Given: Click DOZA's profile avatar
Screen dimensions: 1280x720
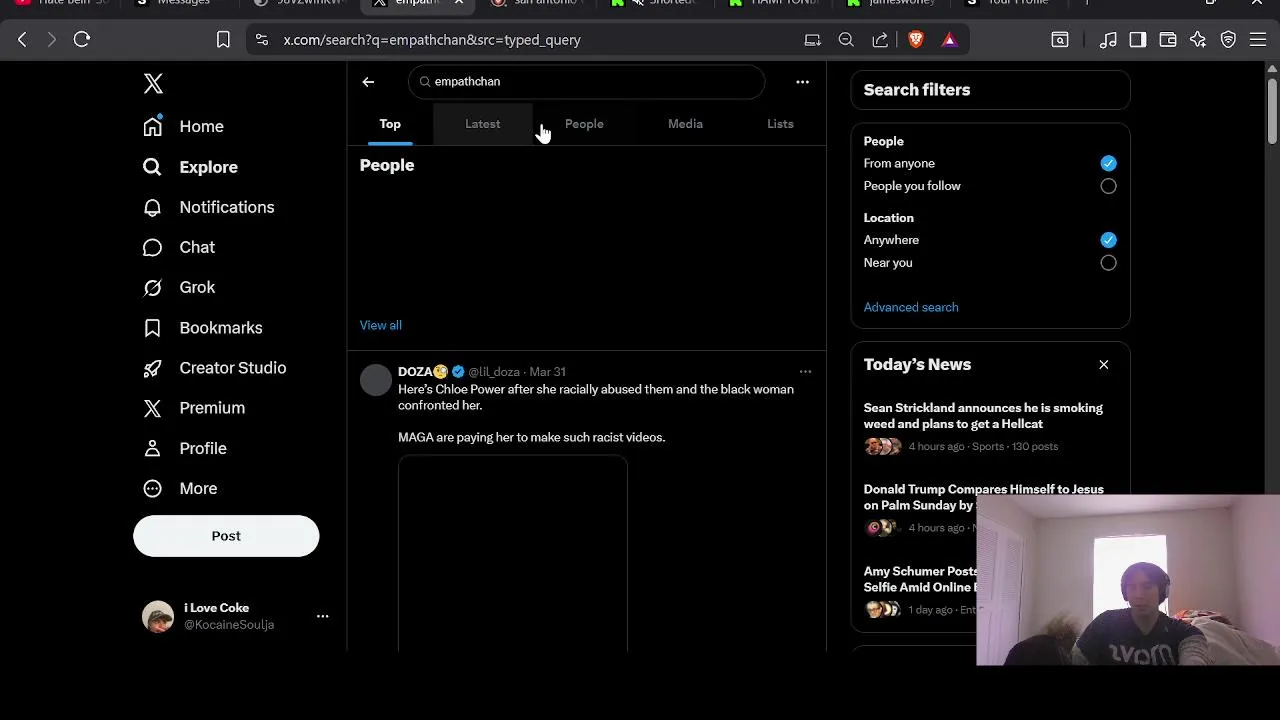Looking at the screenshot, I should point(376,380).
